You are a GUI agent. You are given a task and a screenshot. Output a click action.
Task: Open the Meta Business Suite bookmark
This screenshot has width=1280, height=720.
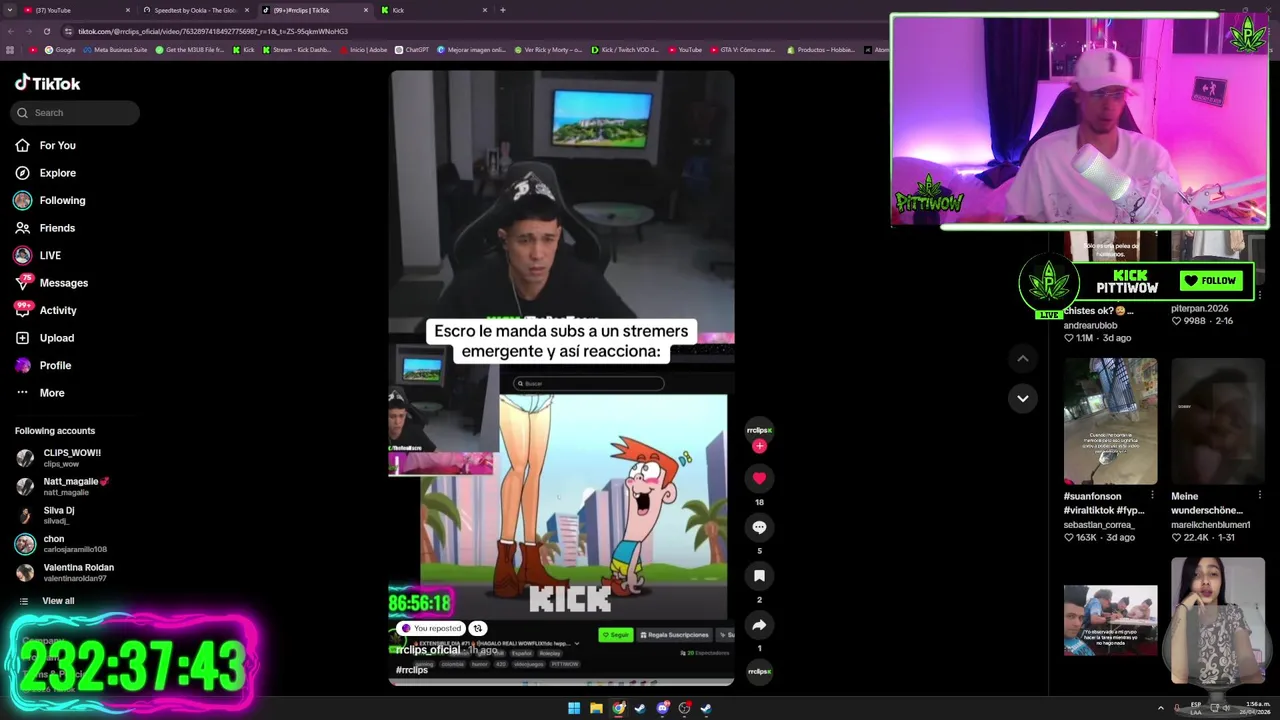[x=115, y=49]
